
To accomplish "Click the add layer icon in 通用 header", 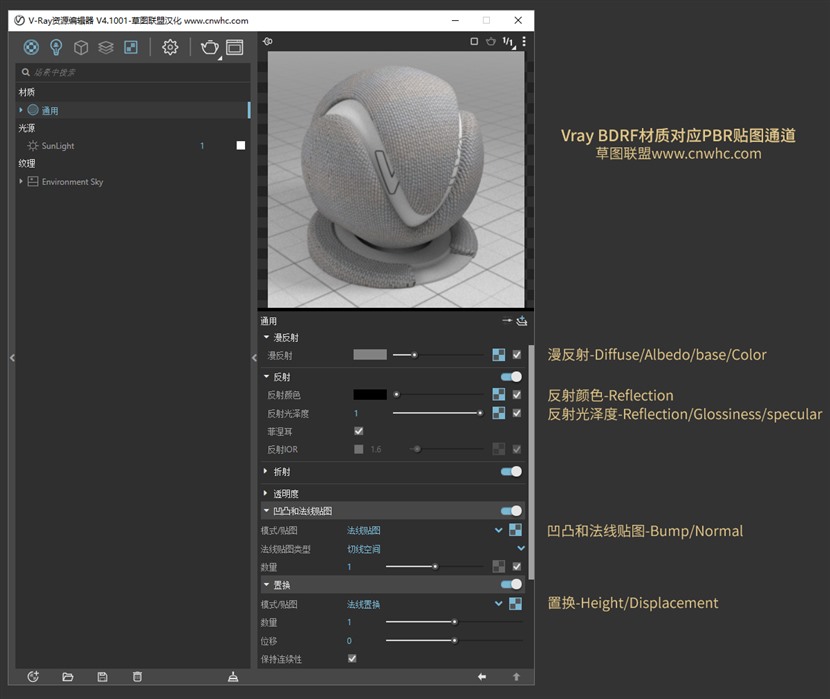I will [522, 321].
